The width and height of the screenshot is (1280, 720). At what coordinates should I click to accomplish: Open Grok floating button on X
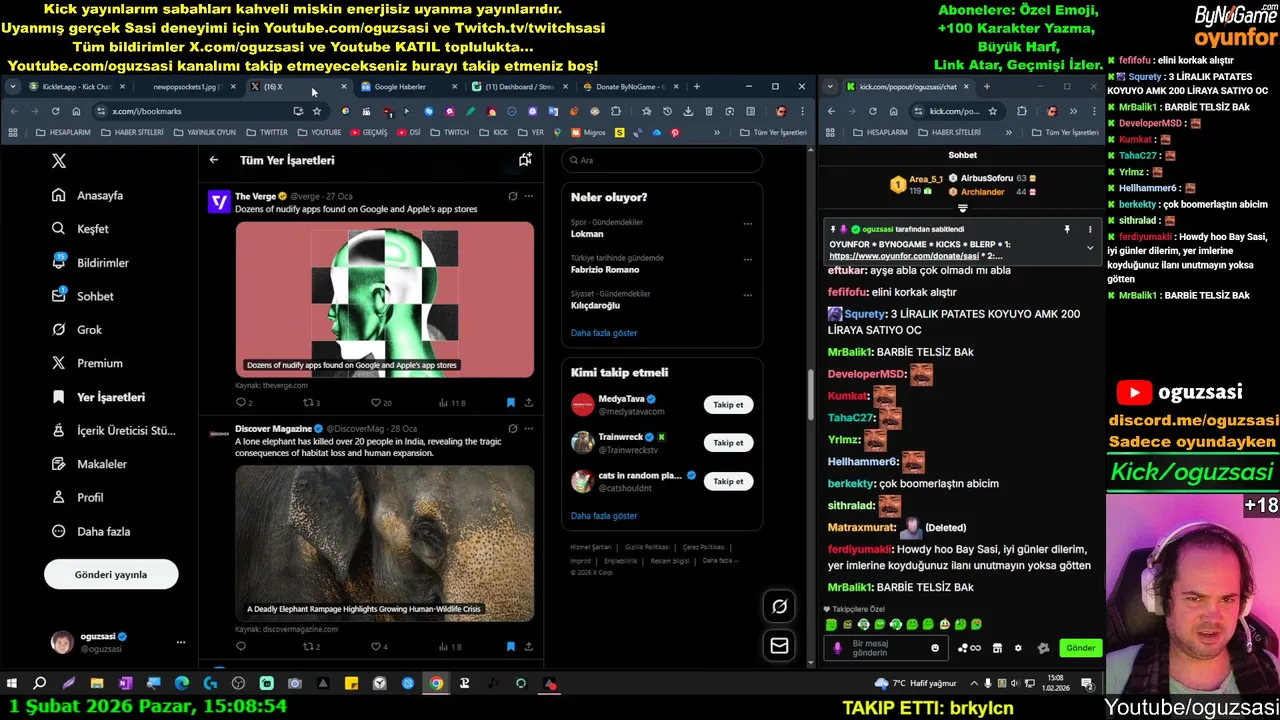coord(779,606)
